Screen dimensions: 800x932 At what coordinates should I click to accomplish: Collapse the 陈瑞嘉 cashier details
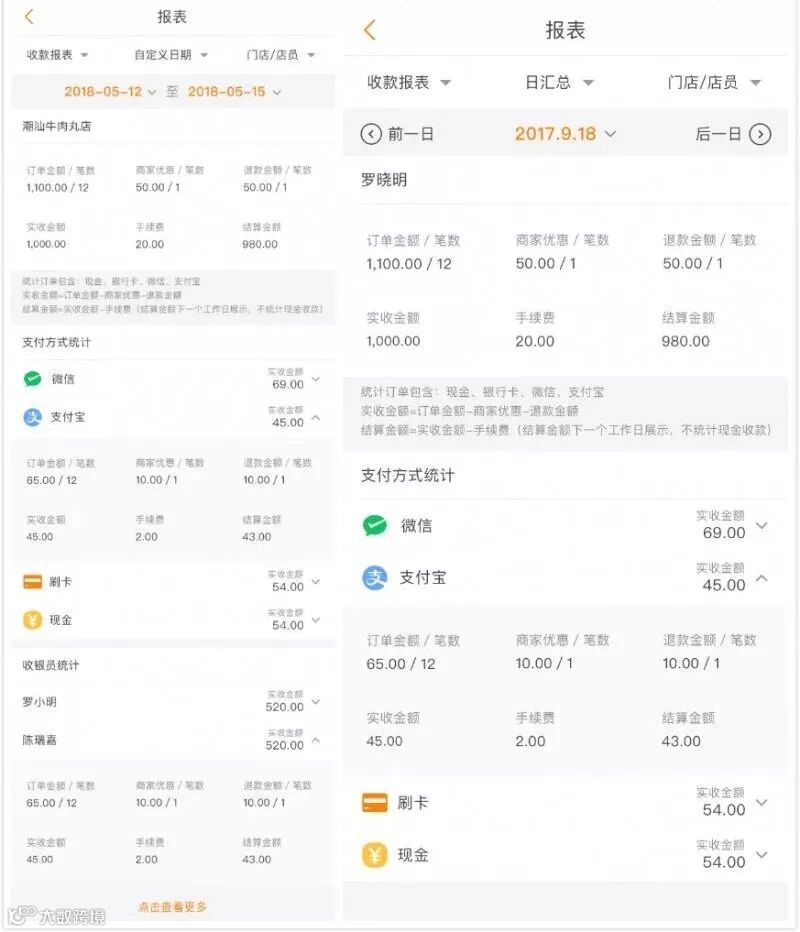click(x=315, y=740)
